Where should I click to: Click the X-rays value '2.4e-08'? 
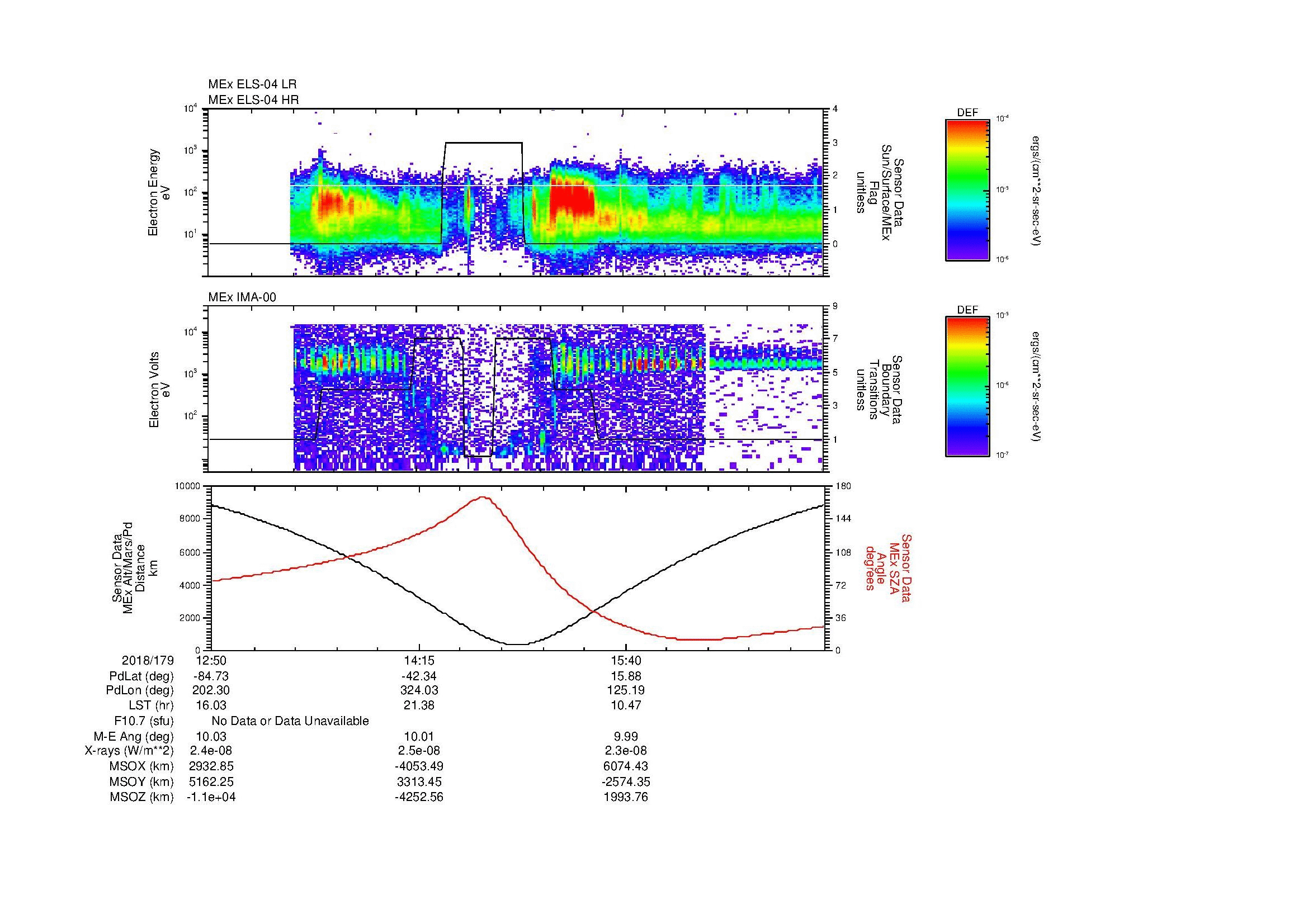coord(211,751)
